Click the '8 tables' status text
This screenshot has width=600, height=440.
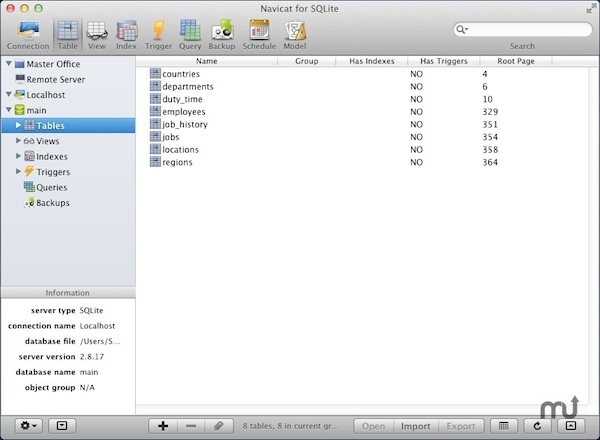tap(290, 426)
